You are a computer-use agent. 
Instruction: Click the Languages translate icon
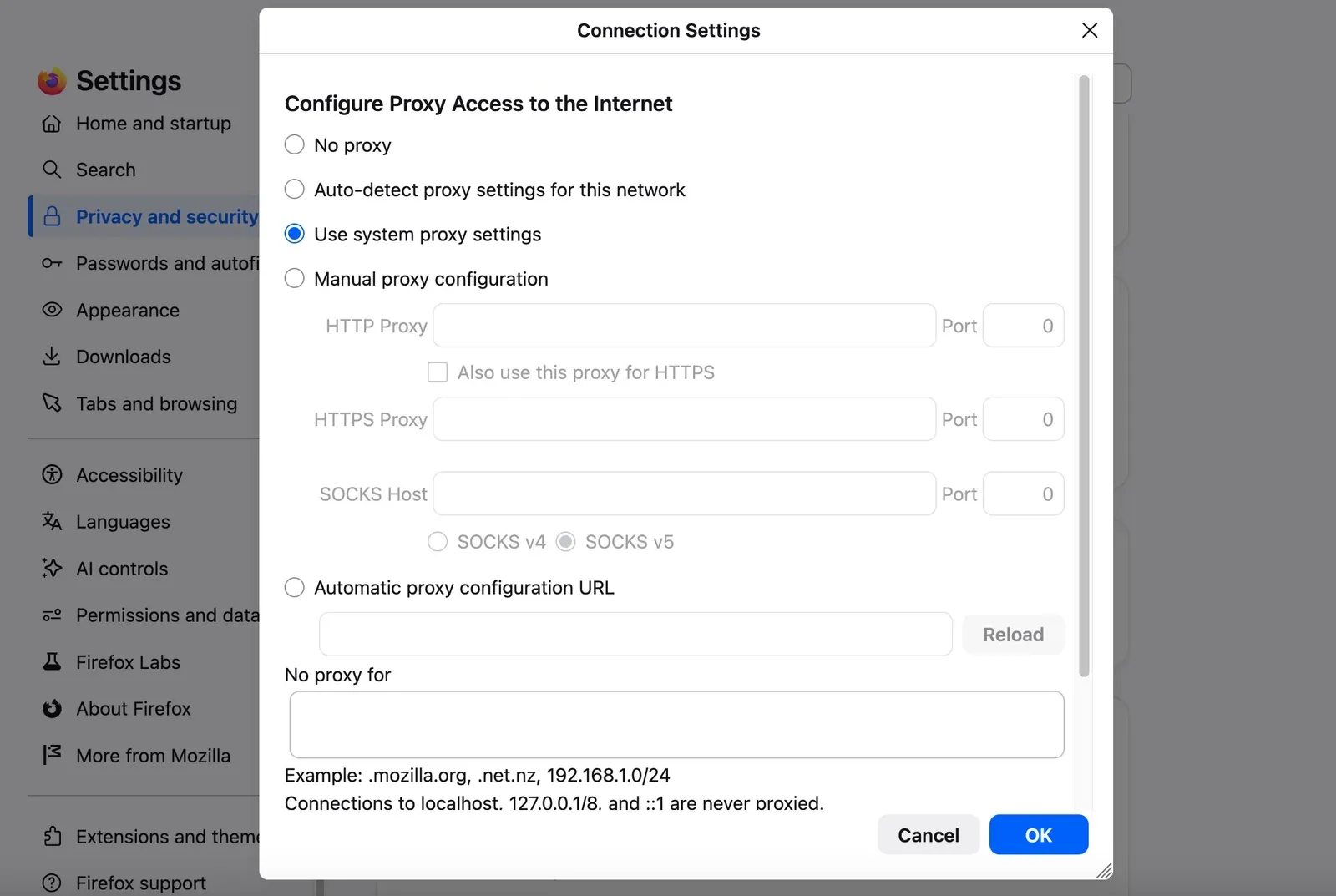[x=52, y=522]
